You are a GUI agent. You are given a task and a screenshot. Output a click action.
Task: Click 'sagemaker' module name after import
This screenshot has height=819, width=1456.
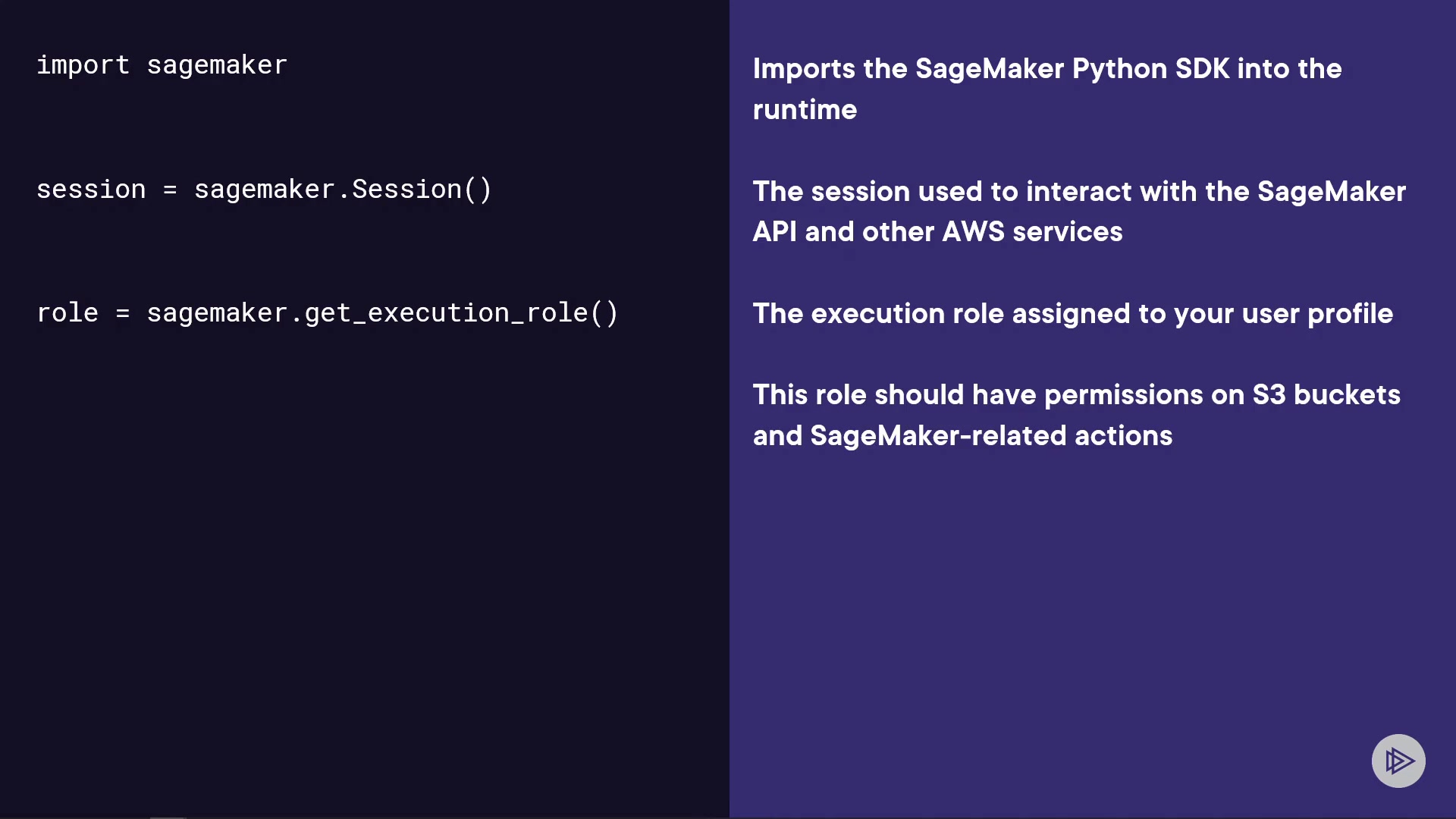tap(217, 65)
